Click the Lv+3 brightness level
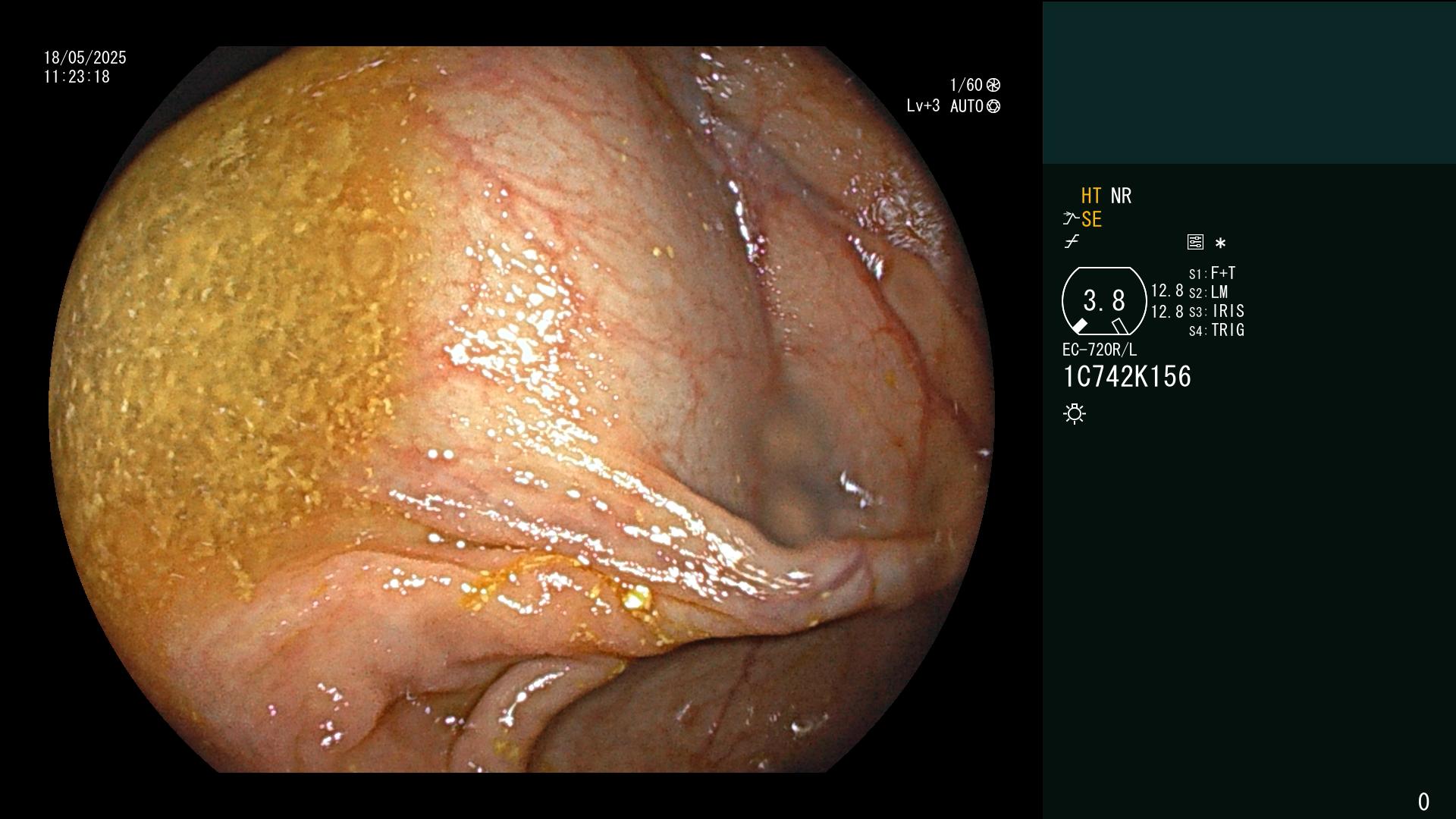1456x819 pixels. (x=923, y=106)
